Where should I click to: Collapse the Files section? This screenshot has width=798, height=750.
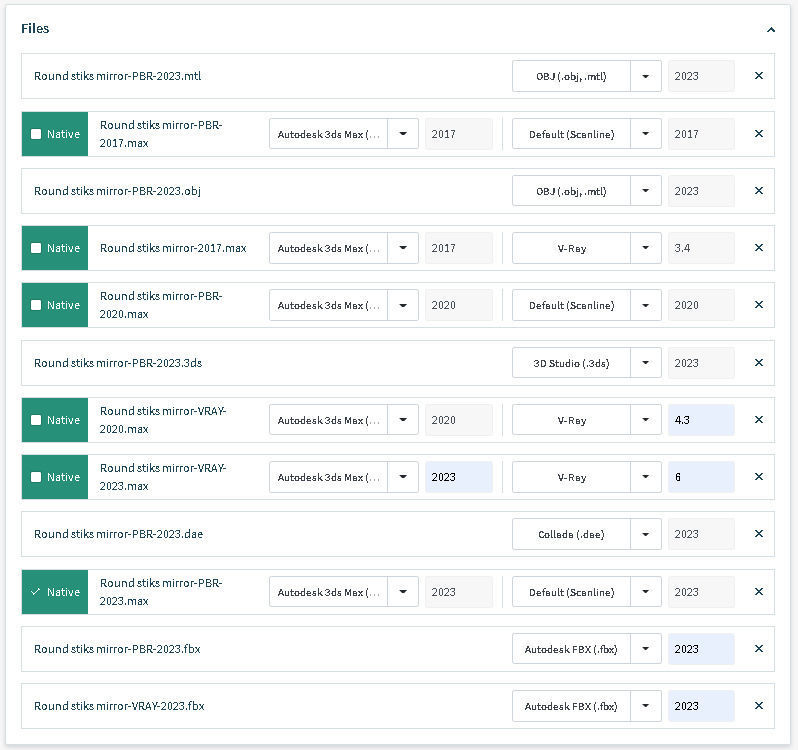coord(770,29)
